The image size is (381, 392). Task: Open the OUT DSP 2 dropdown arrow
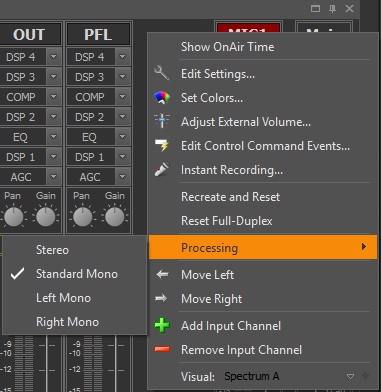click(54, 117)
